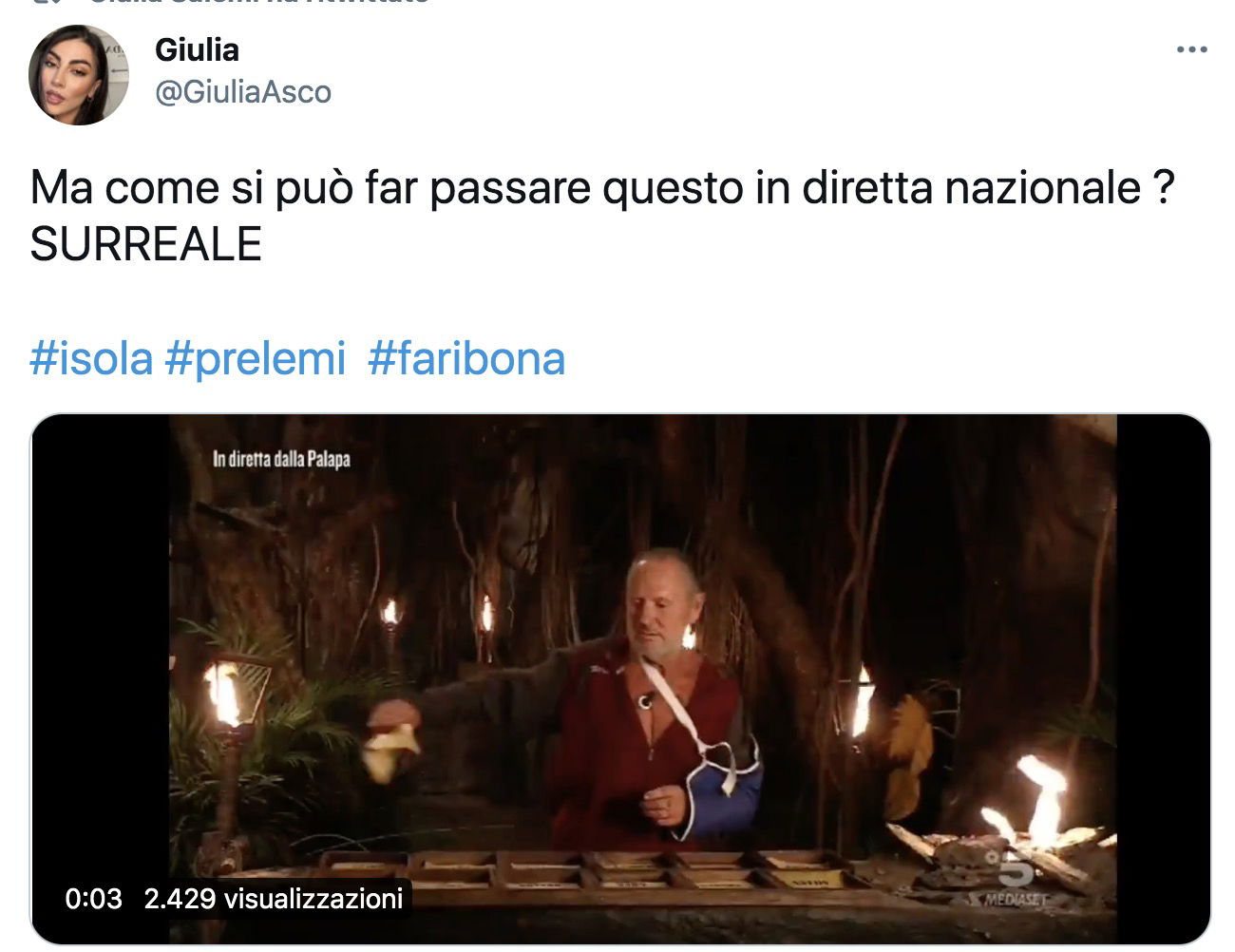The height and width of the screenshot is (952, 1235).
Task: Open Giulia's round profile avatar
Action: pyautogui.click(x=78, y=75)
